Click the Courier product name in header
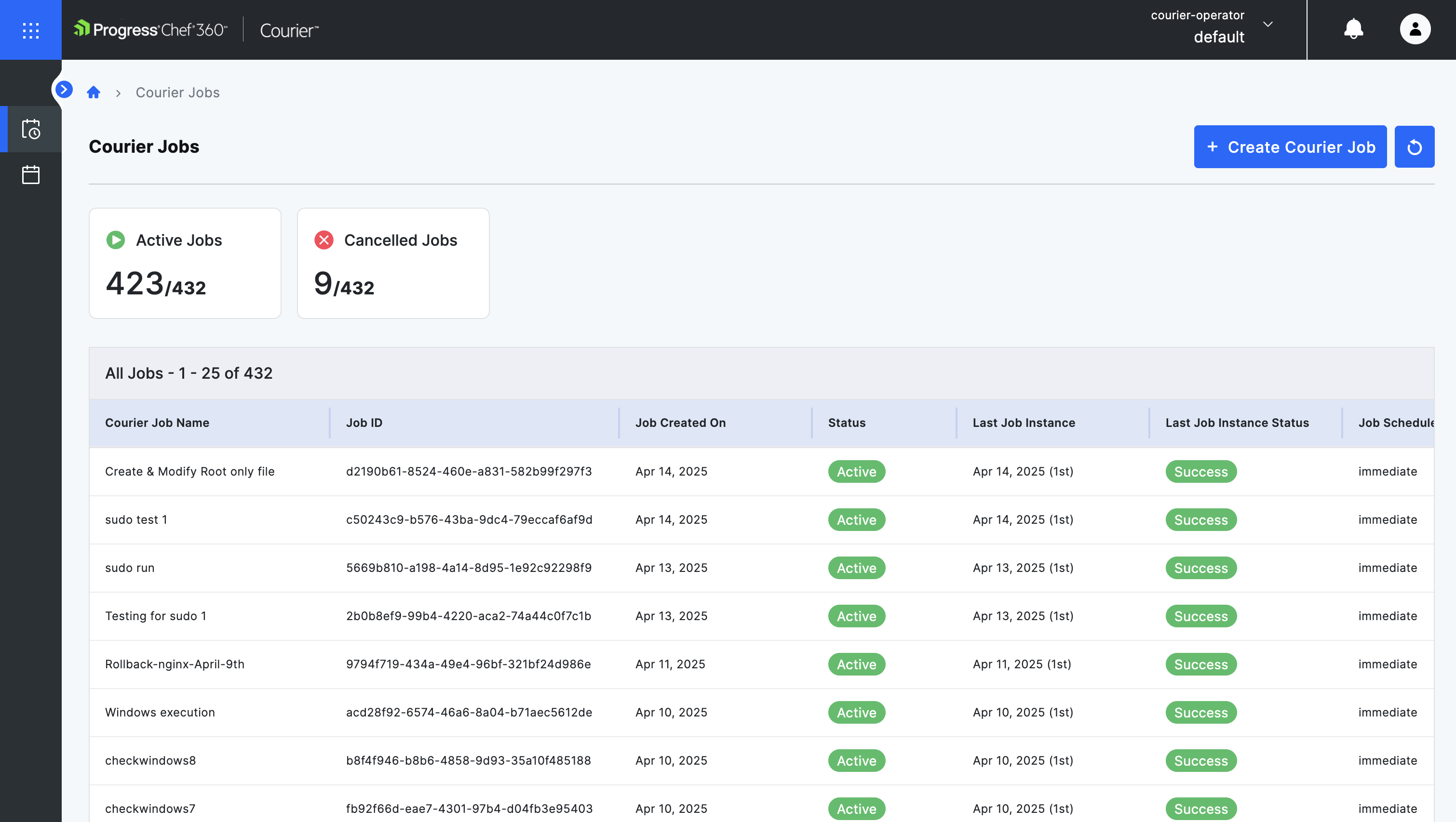 point(289,30)
